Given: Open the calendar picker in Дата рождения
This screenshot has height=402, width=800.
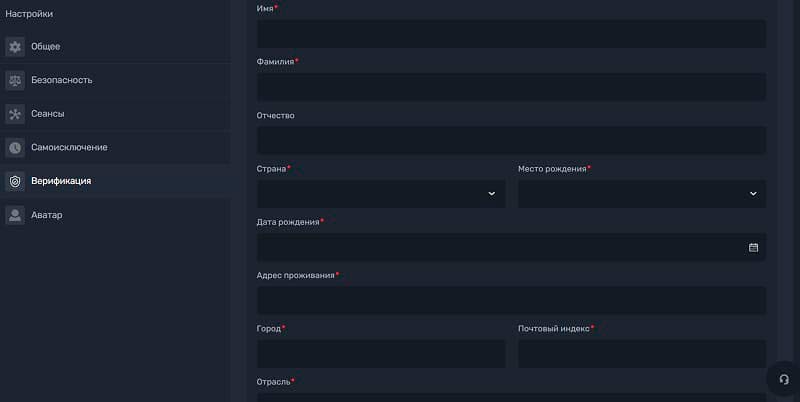Looking at the screenshot, I should pos(753,247).
